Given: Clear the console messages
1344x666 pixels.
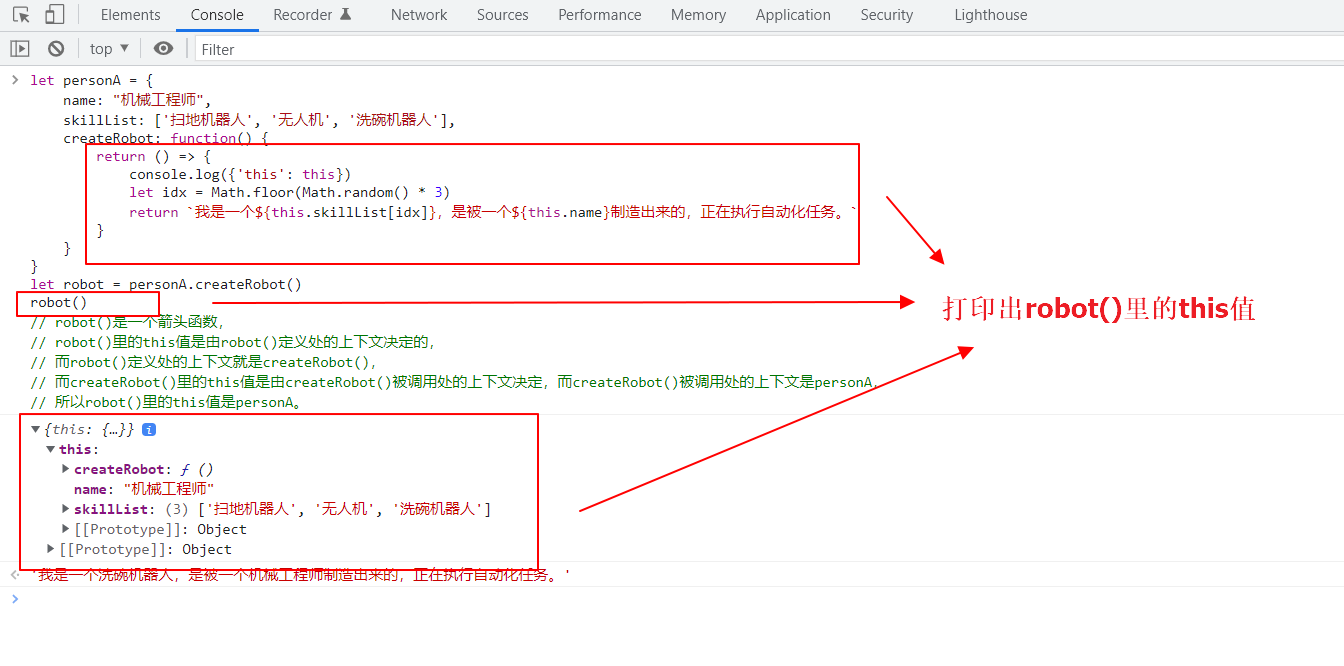Looking at the screenshot, I should 55,47.
